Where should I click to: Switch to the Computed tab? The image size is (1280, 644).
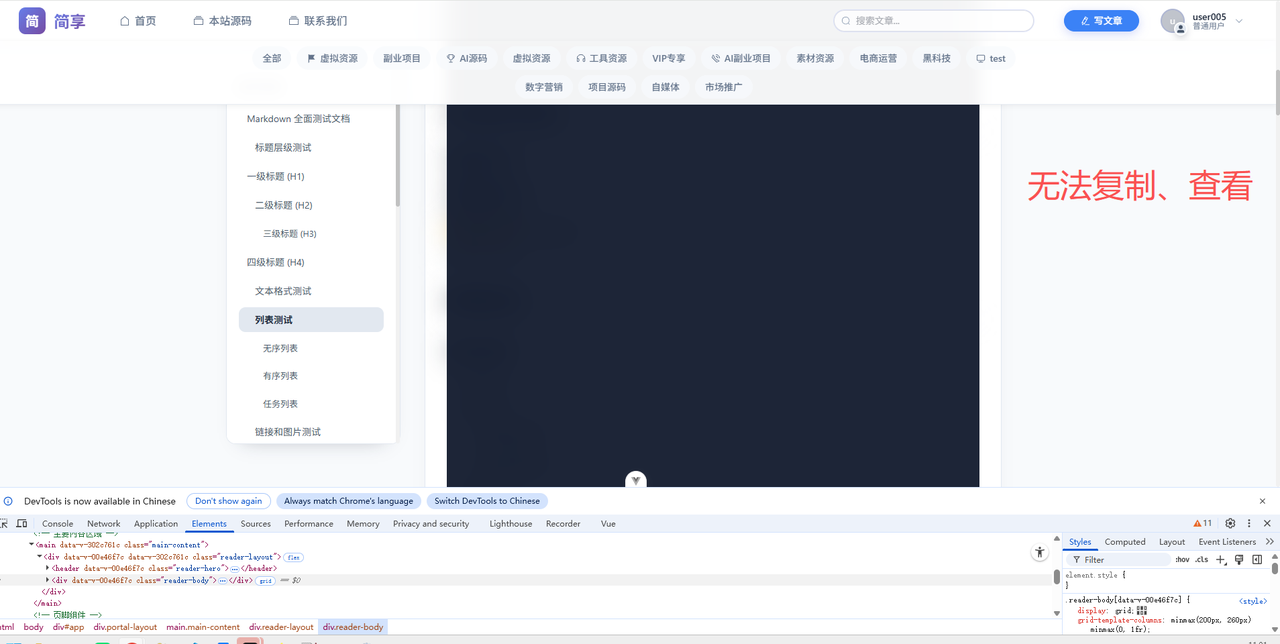point(1125,541)
